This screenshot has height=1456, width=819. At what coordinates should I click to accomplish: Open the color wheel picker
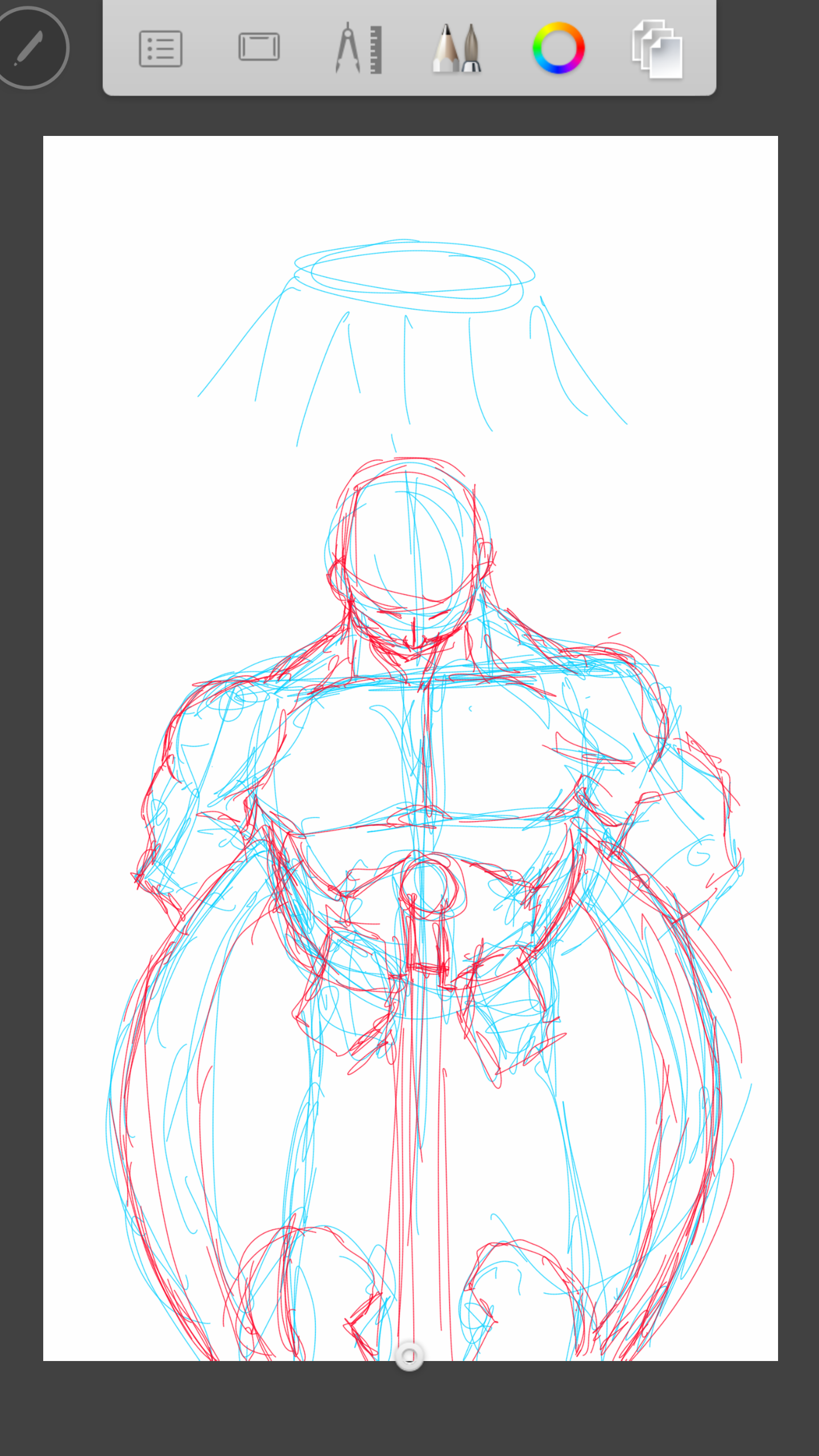(558, 48)
